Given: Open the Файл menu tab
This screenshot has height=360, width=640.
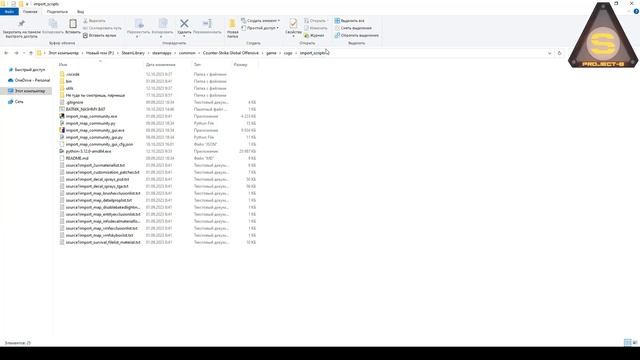Looking at the screenshot, I should click(x=9, y=12).
